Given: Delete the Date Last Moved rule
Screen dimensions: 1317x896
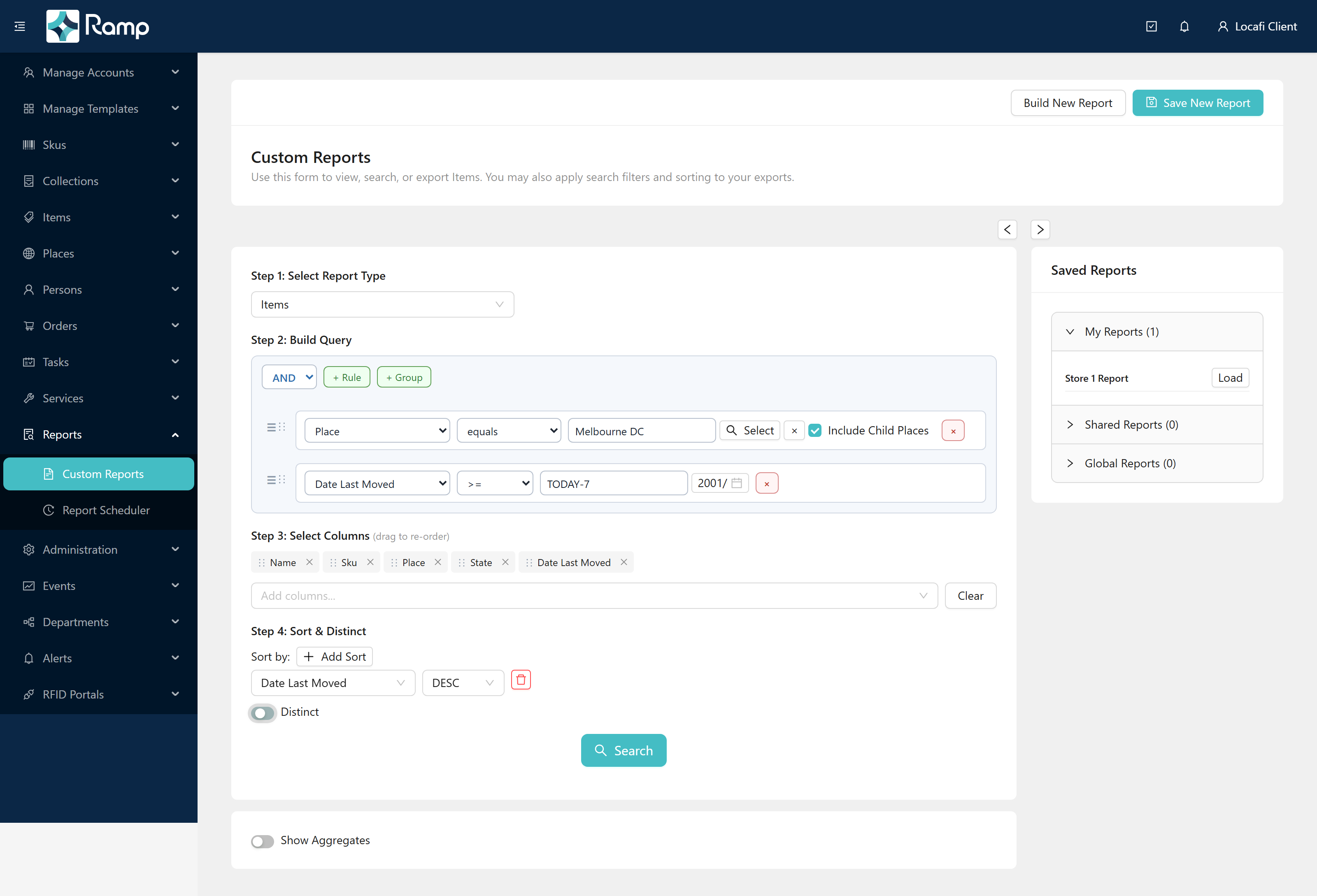Looking at the screenshot, I should pyautogui.click(x=767, y=483).
